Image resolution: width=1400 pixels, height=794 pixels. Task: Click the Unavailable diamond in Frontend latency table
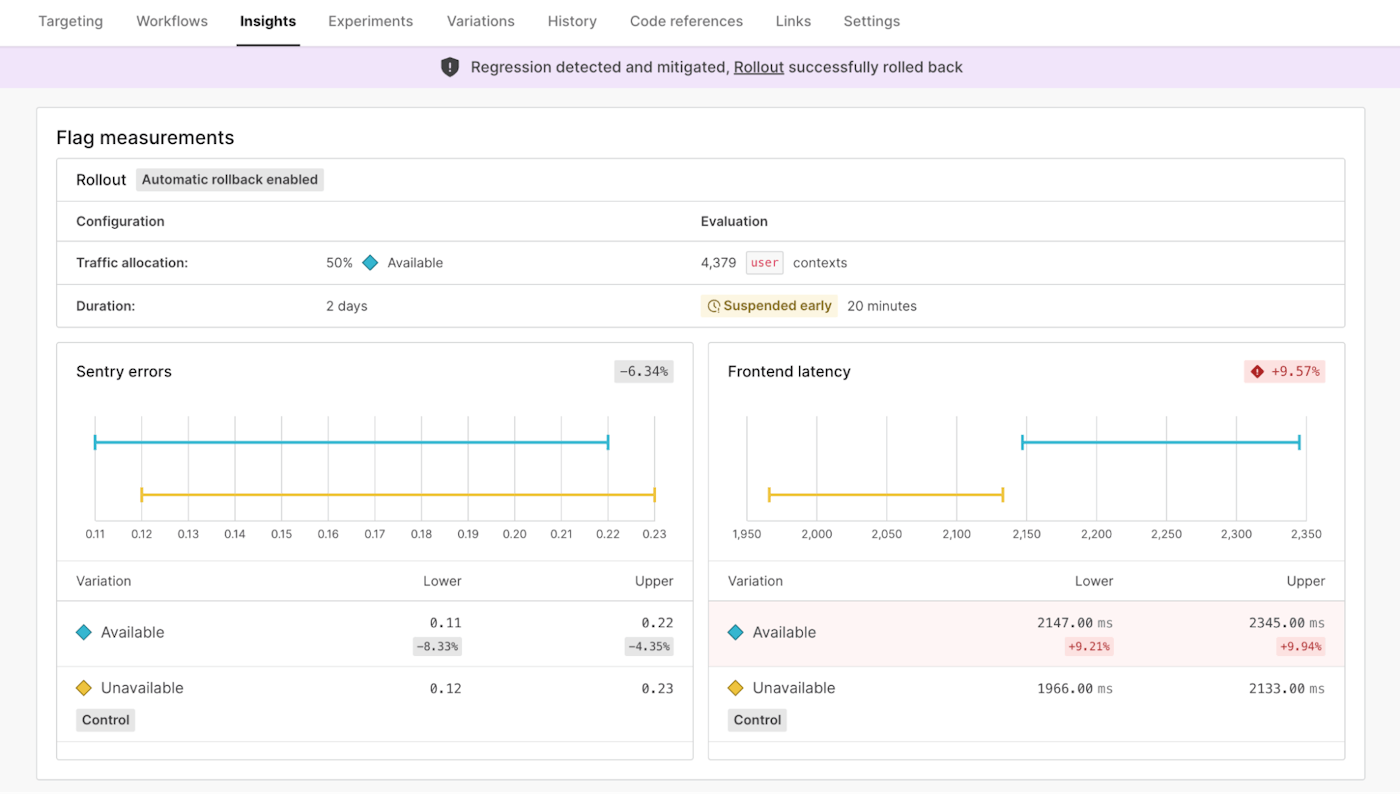pos(736,688)
